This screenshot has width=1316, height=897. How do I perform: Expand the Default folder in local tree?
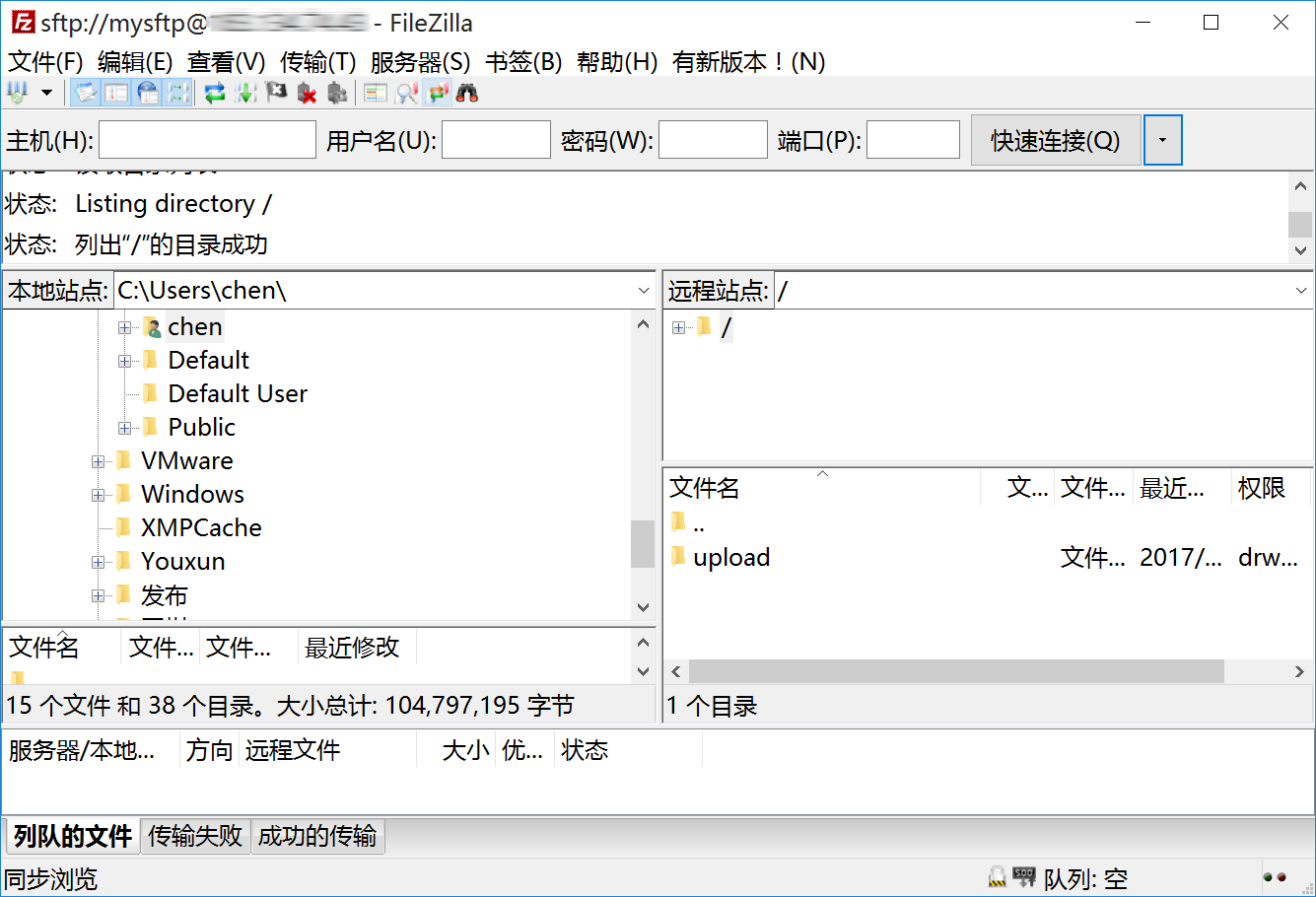point(124,361)
